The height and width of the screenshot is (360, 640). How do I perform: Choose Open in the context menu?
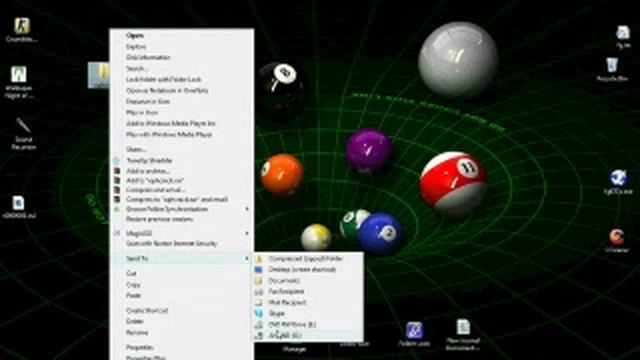(x=135, y=36)
